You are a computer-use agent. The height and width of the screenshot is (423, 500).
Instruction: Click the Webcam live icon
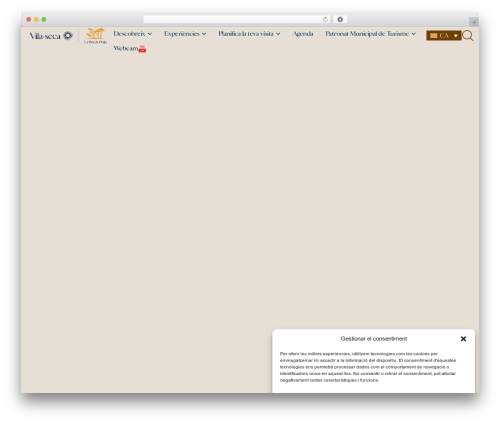click(x=142, y=49)
